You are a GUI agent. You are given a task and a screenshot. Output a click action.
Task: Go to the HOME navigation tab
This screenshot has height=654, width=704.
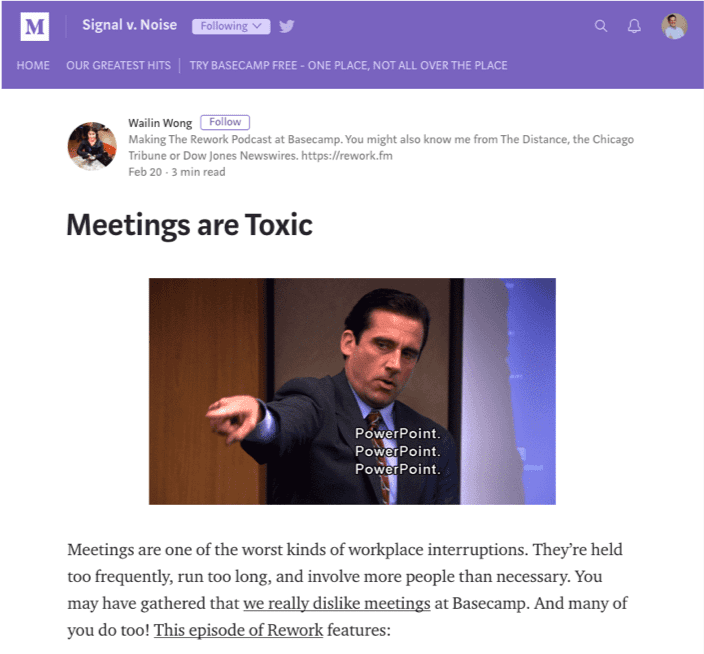[33, 66]
